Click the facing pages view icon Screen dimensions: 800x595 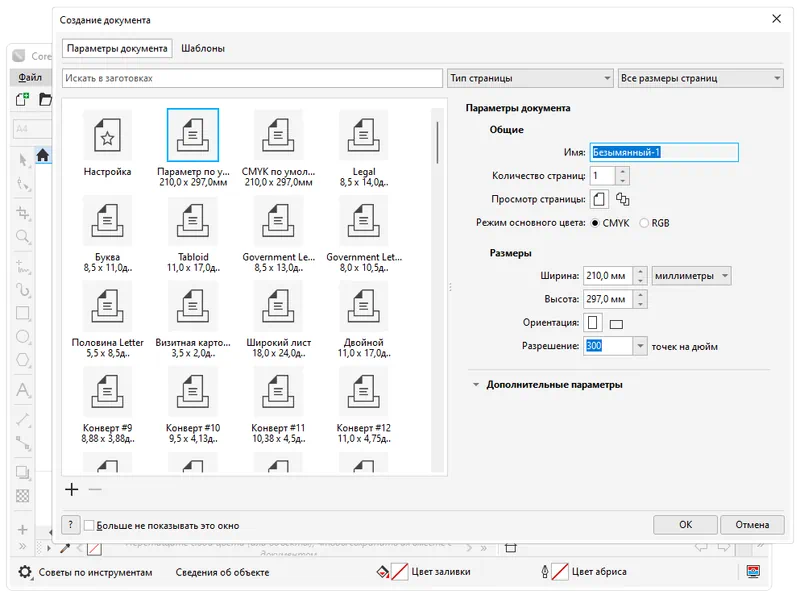coord(623,199)
